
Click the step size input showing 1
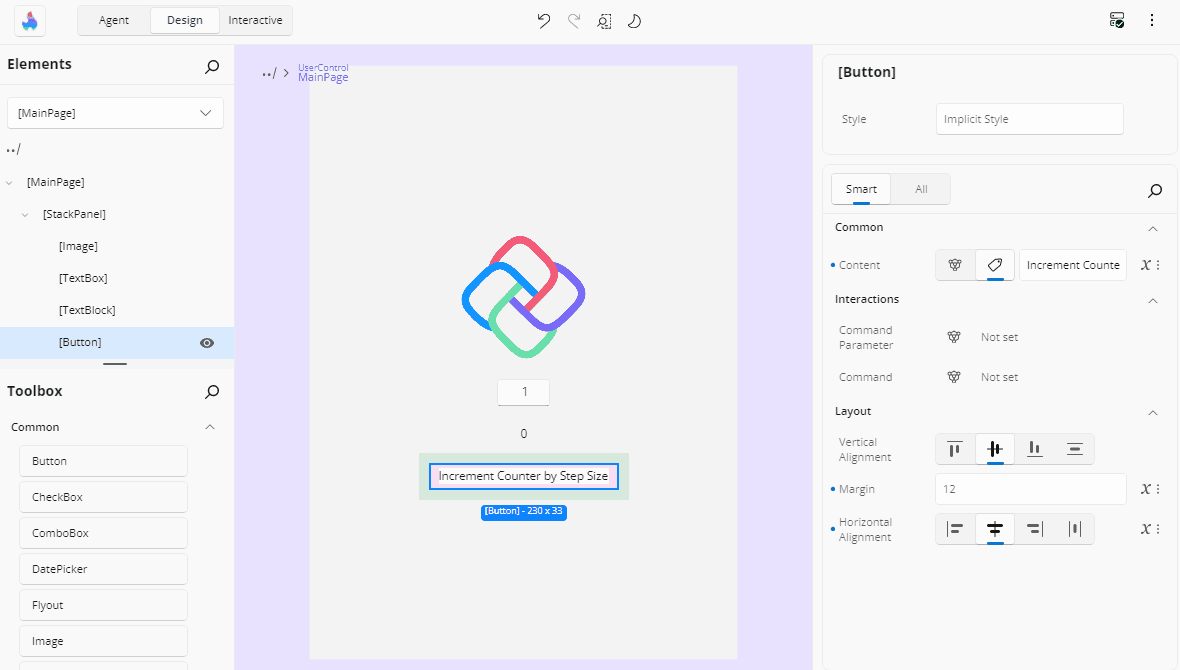(523, 392)
